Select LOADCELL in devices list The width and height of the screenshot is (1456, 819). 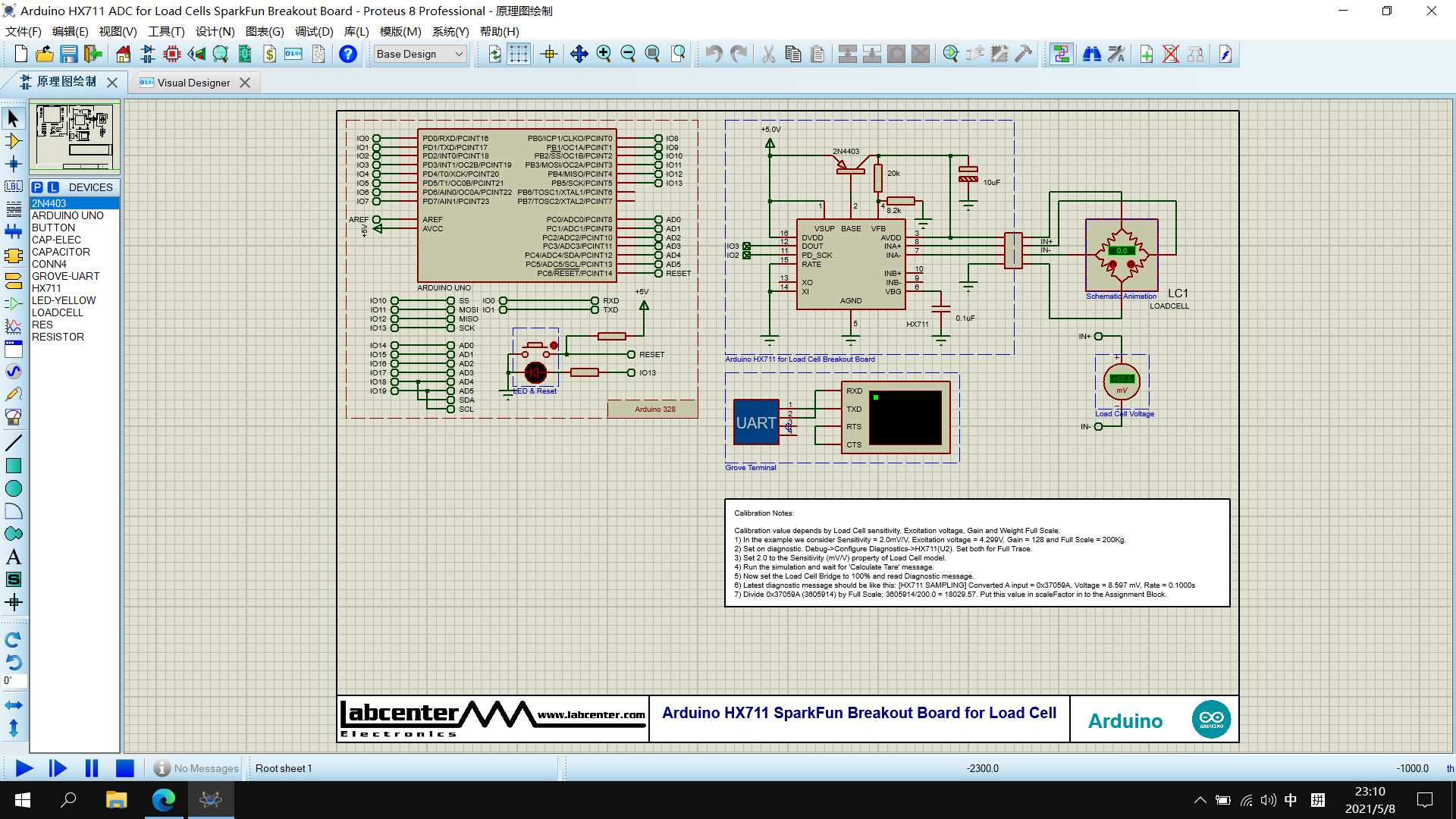click(74, 312)
